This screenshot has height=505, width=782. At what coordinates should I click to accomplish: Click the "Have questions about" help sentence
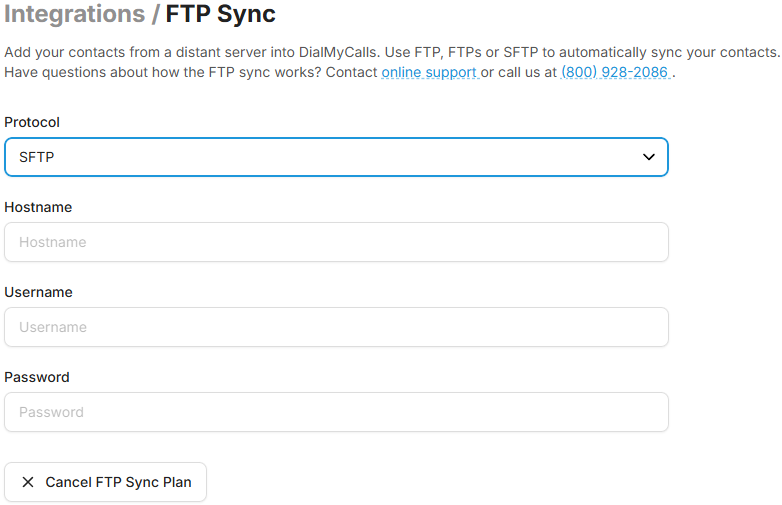coord(190,73)
